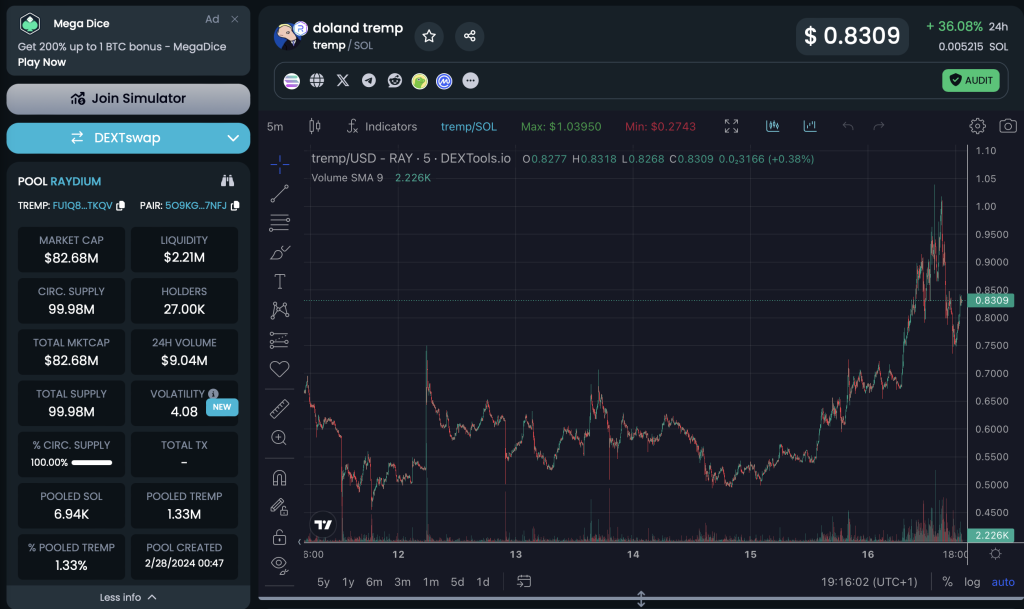Copy the TREMP token address
The height and width of the screenshot is (609, 1024).
[x=120, y=206]
